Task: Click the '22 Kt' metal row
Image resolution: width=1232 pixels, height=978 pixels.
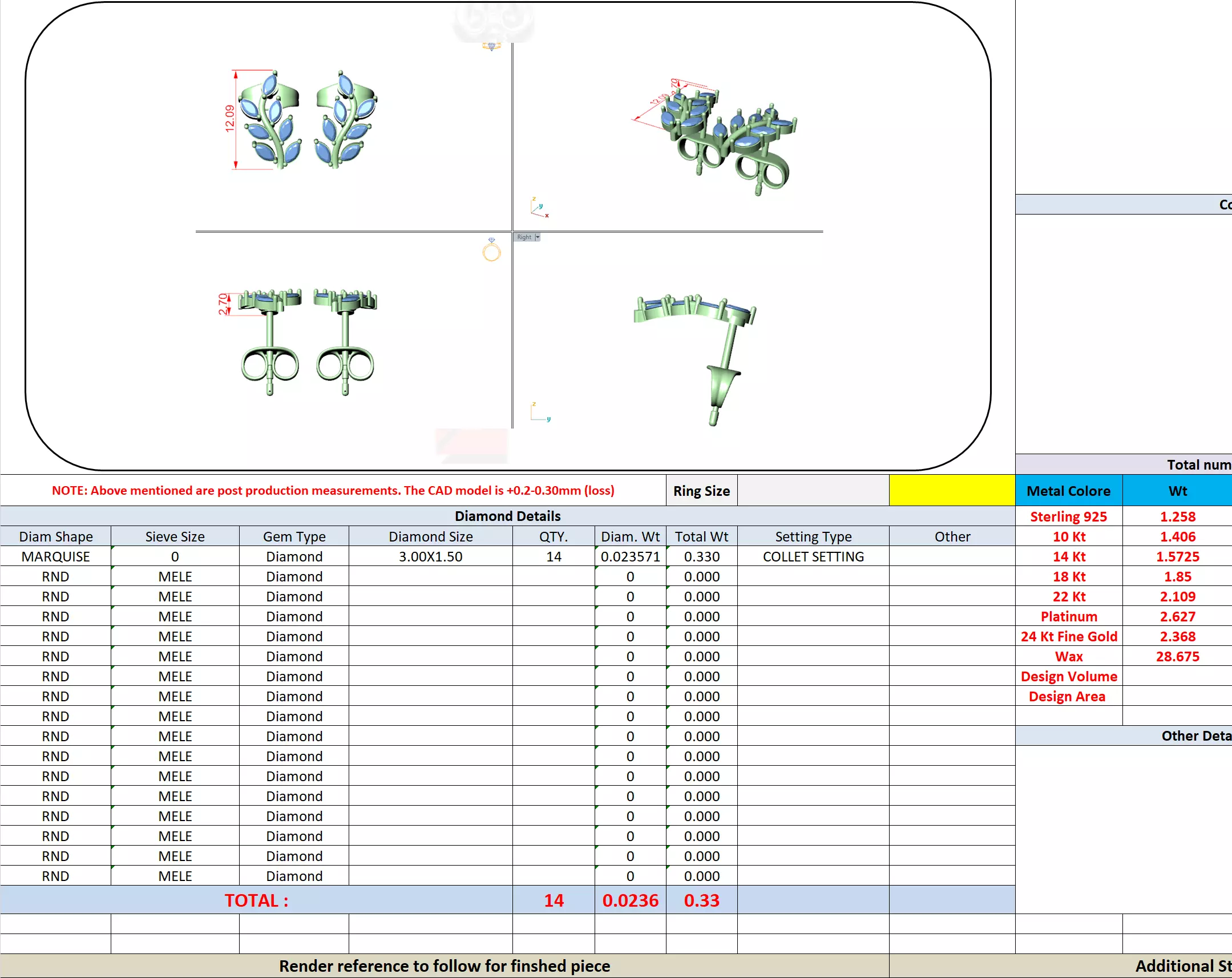Action: [1069, 596]
